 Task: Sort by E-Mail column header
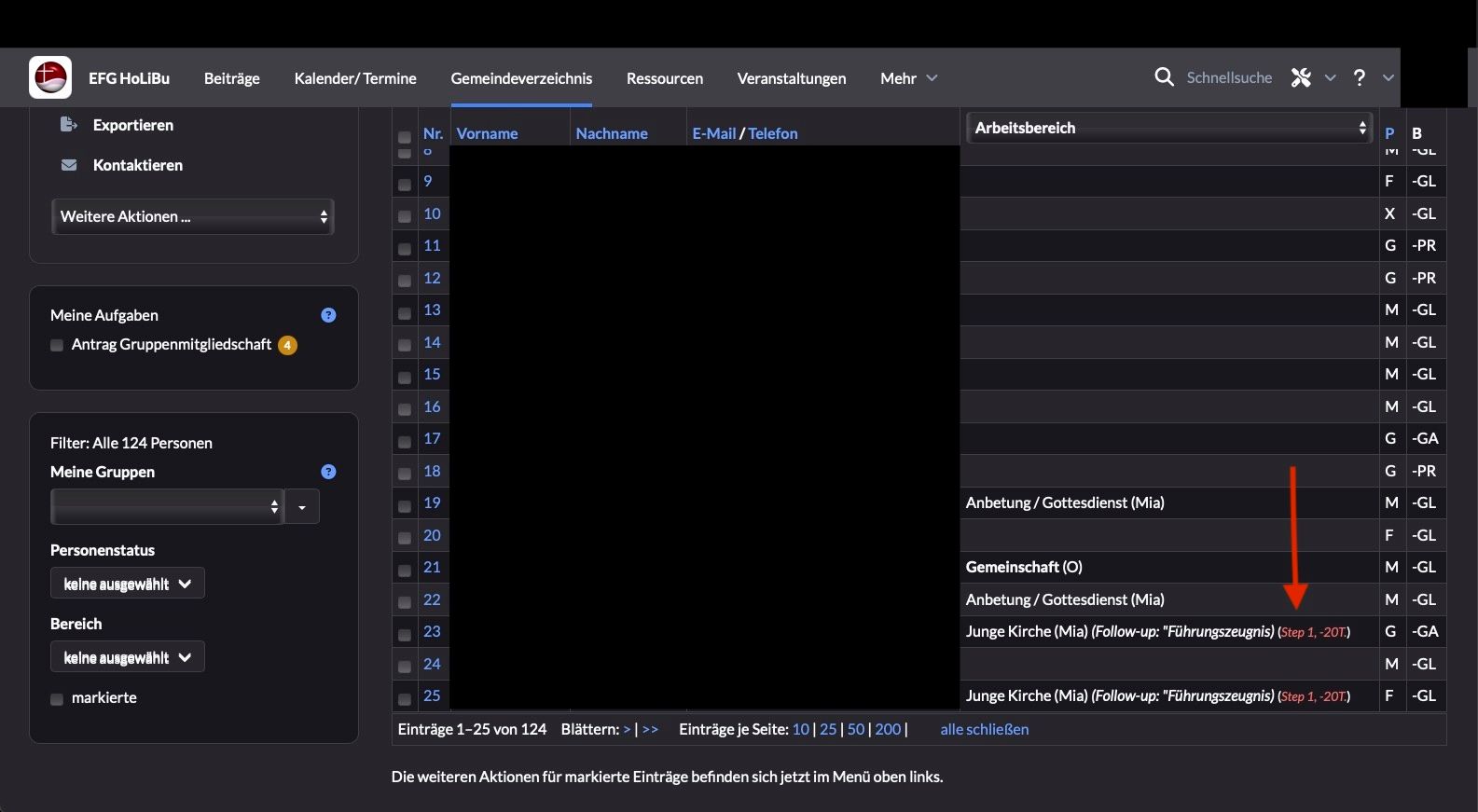[714, 133]
